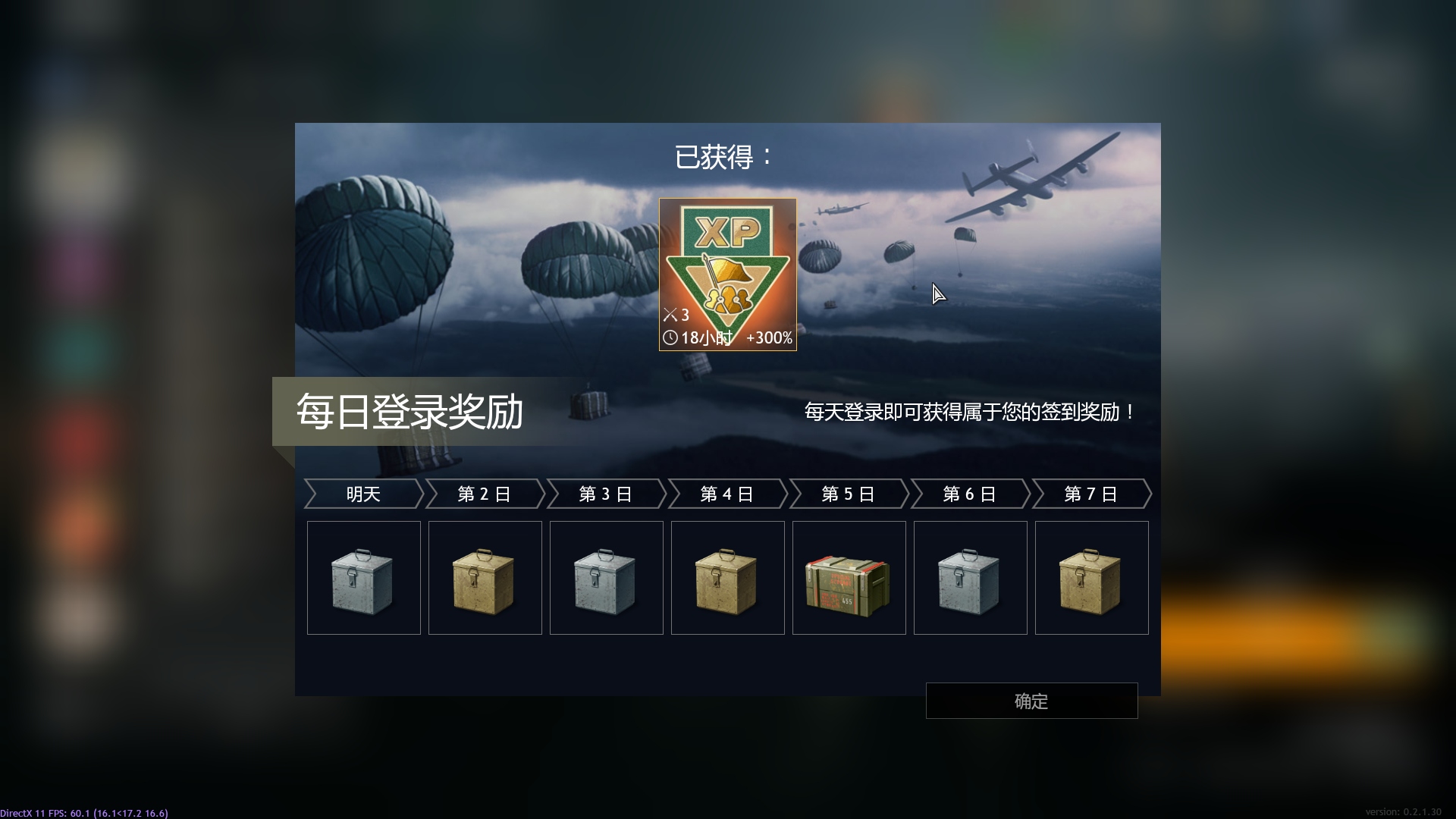
Task: Click the 第 2 日 day header
Action: pos(485,494)
